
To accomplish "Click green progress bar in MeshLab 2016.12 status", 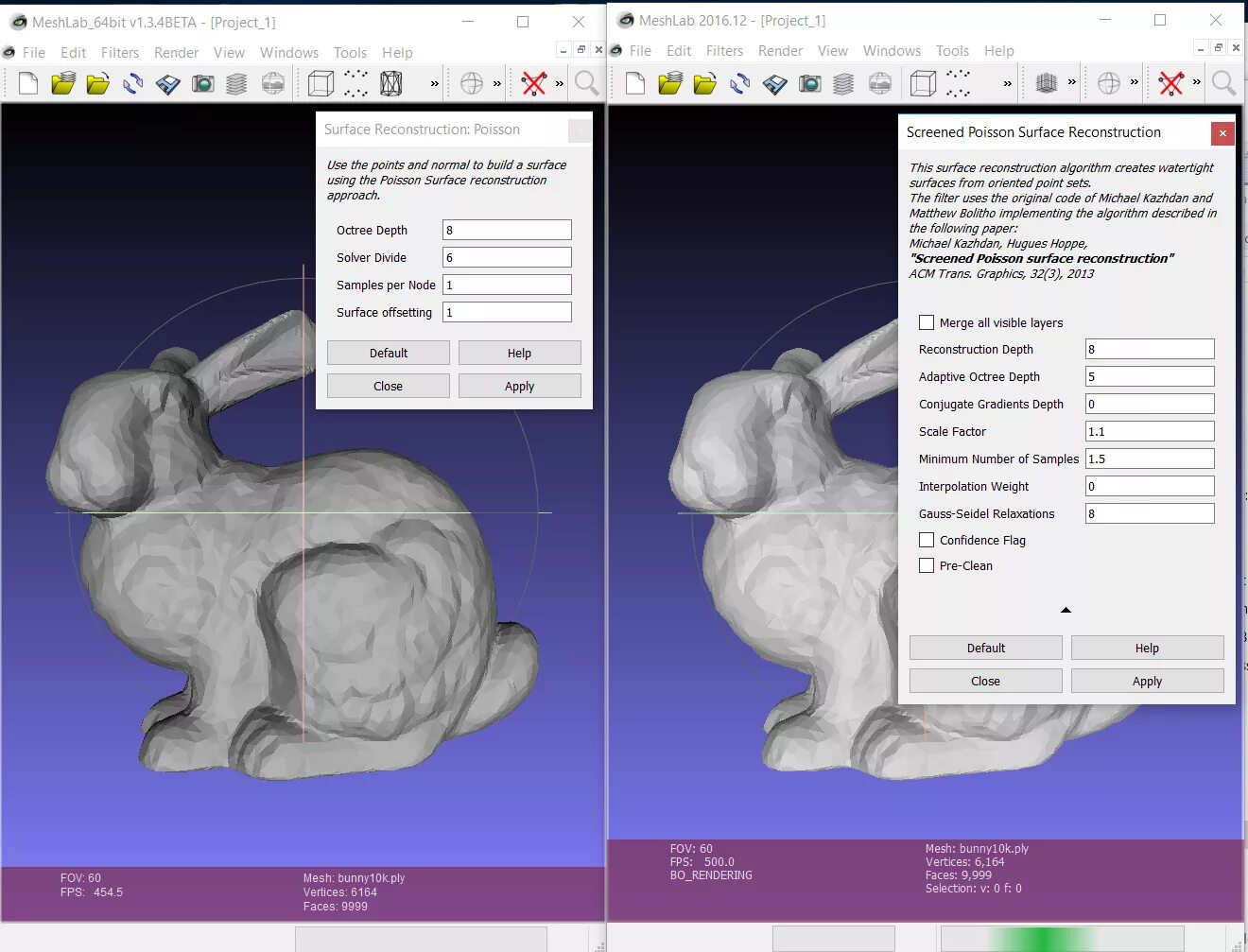I will [x=1062, y=938].
